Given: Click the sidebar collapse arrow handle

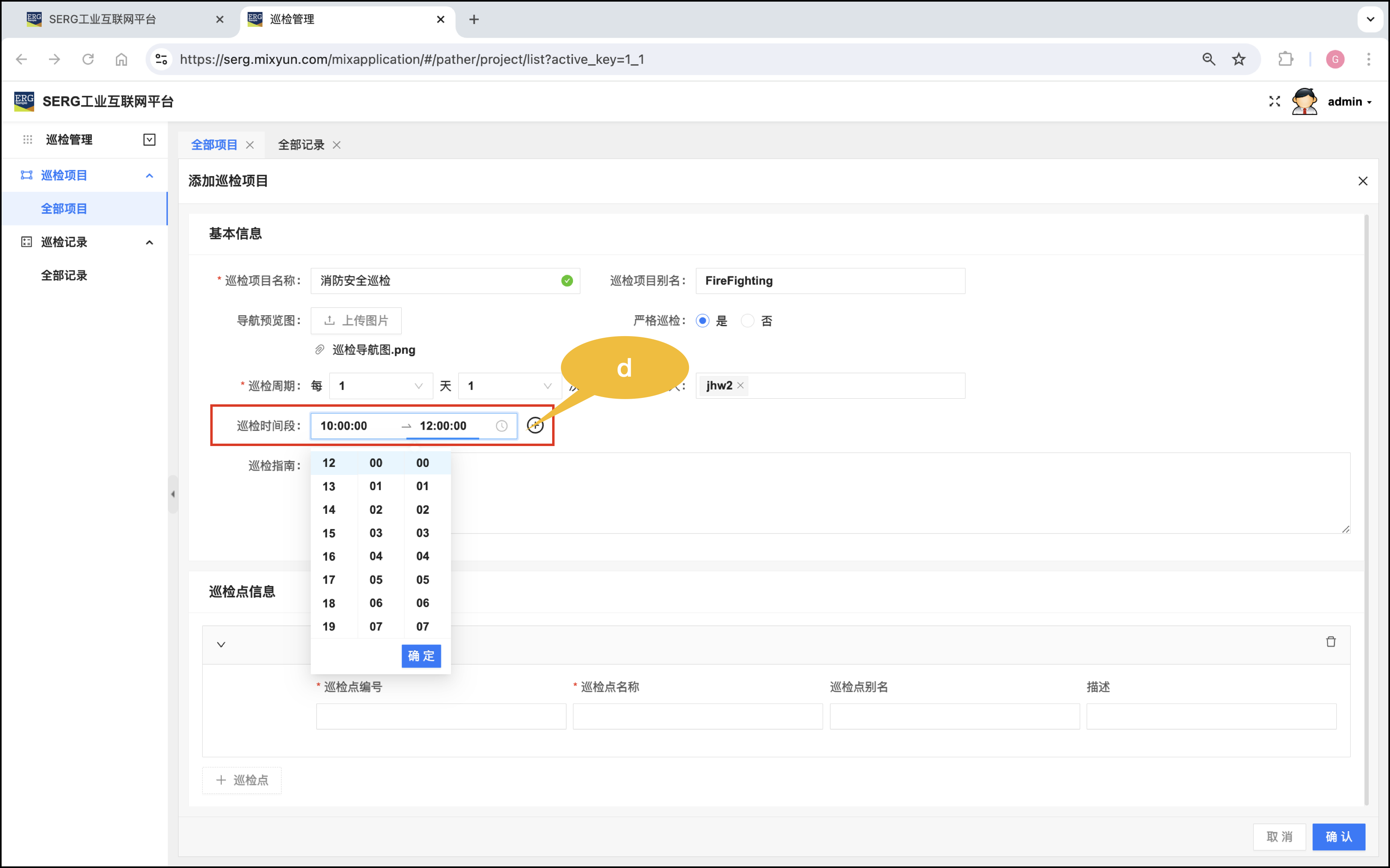Looking at the screenshot, I should pos(173,494).
